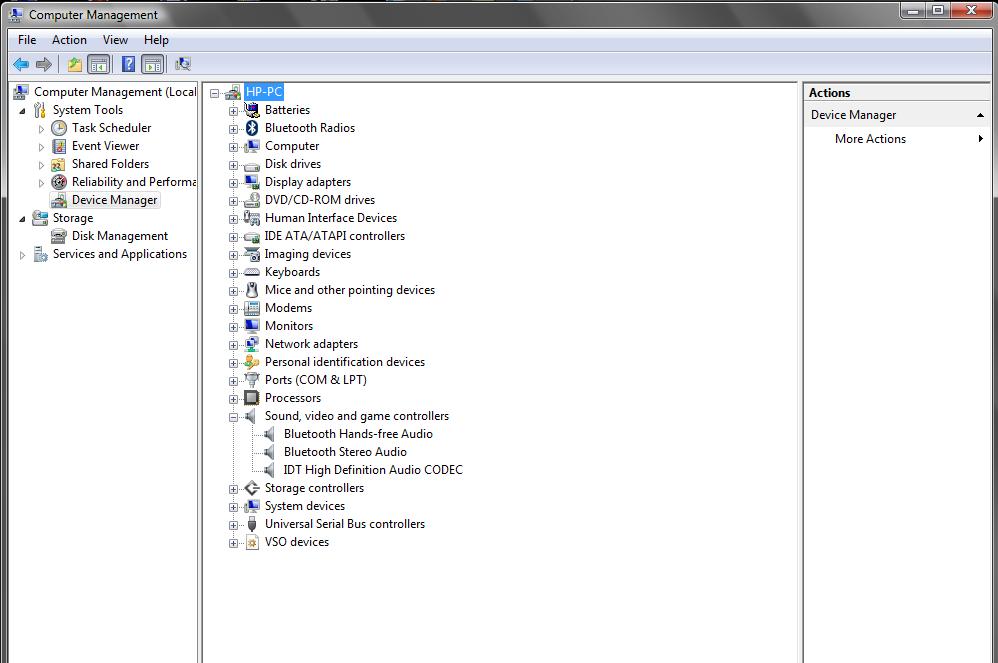Click the Actions pane header
The width and height of the screenshot is (998, 663).
point(896,93)
